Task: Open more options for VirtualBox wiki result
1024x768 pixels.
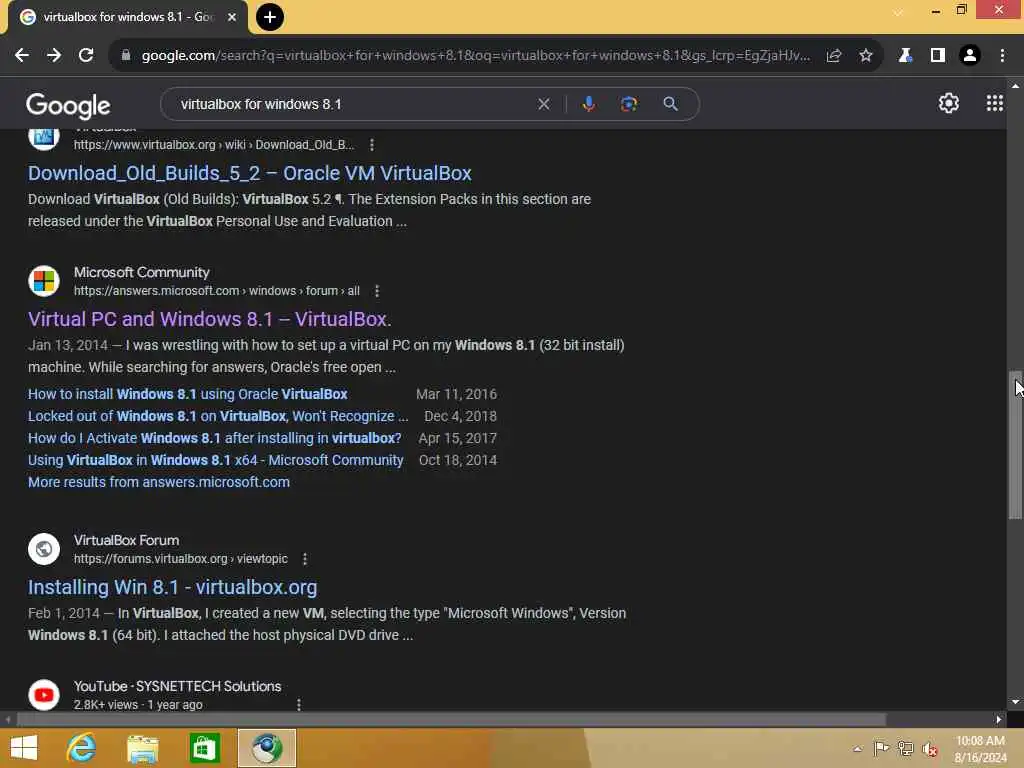Action: (x=372, y=145)
